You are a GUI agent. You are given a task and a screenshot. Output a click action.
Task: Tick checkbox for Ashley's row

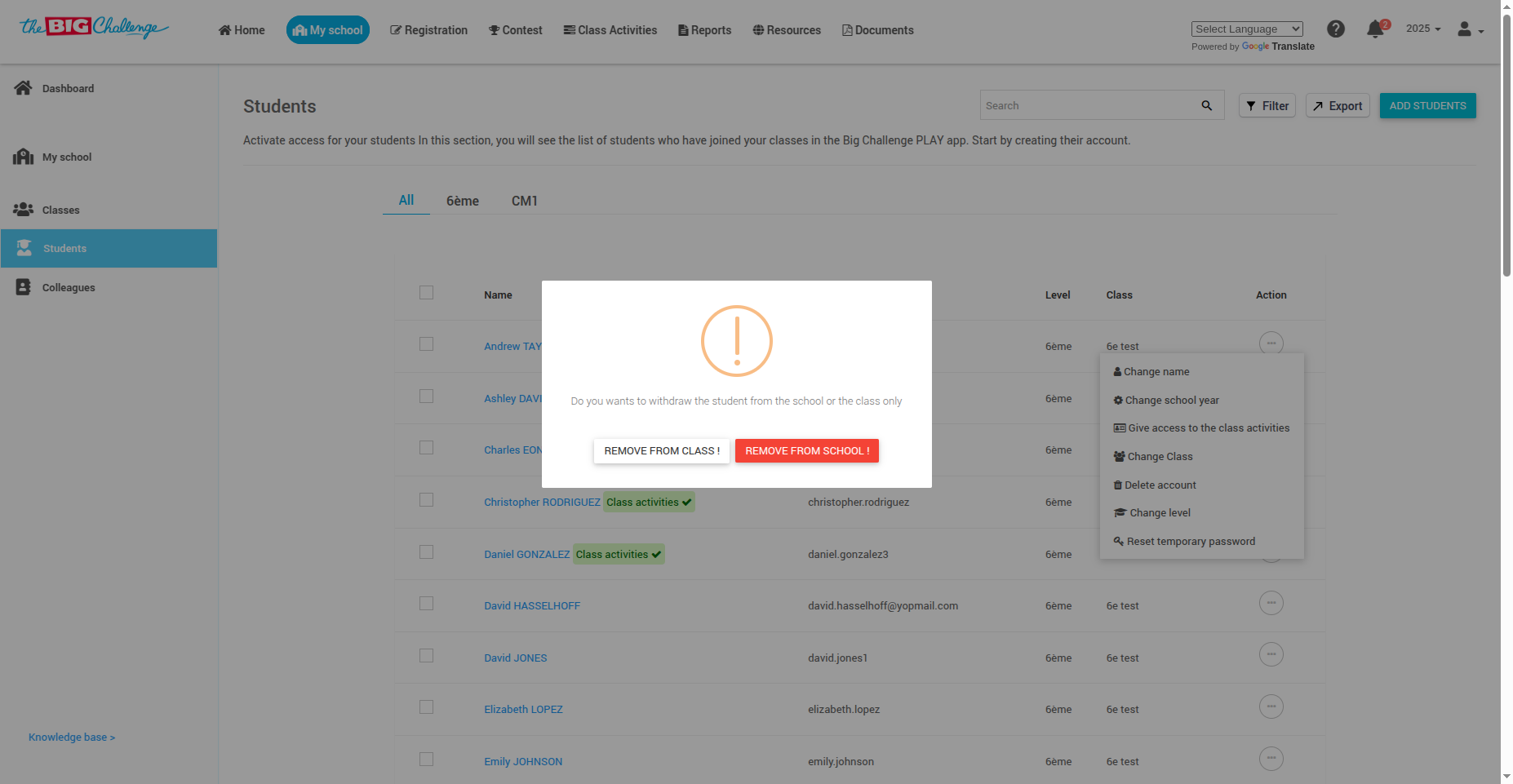tap(426, 396)
